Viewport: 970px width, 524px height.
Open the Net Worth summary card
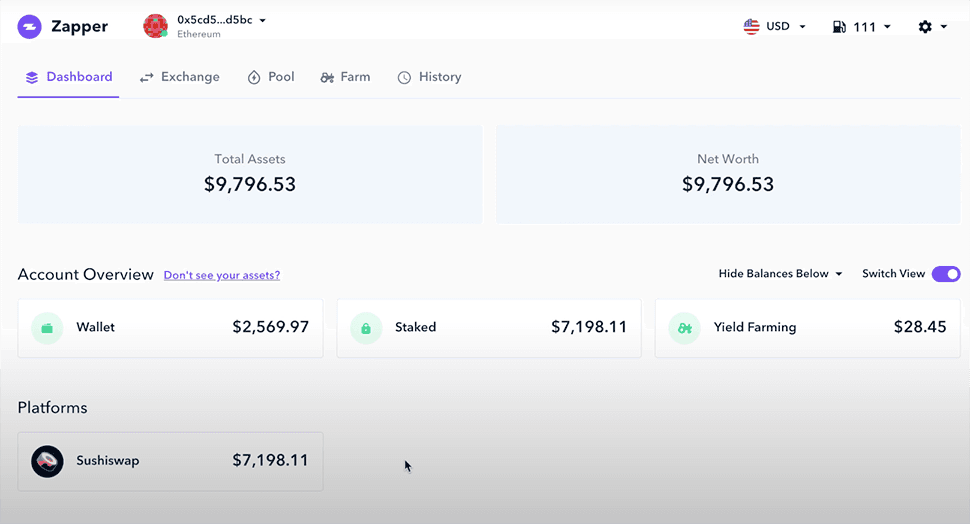coord(727,174)
